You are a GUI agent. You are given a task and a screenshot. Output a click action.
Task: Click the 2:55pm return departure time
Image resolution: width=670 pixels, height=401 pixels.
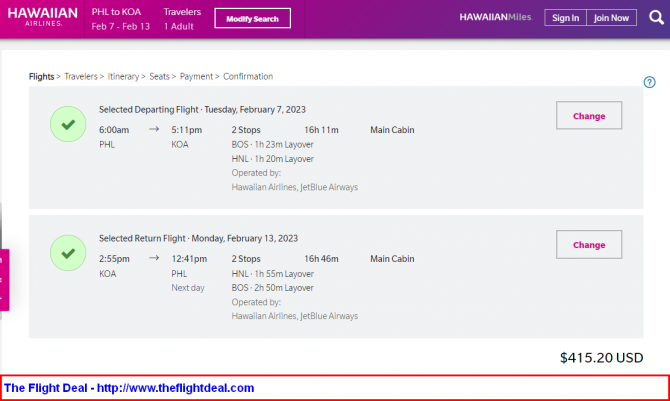(114, 259)
